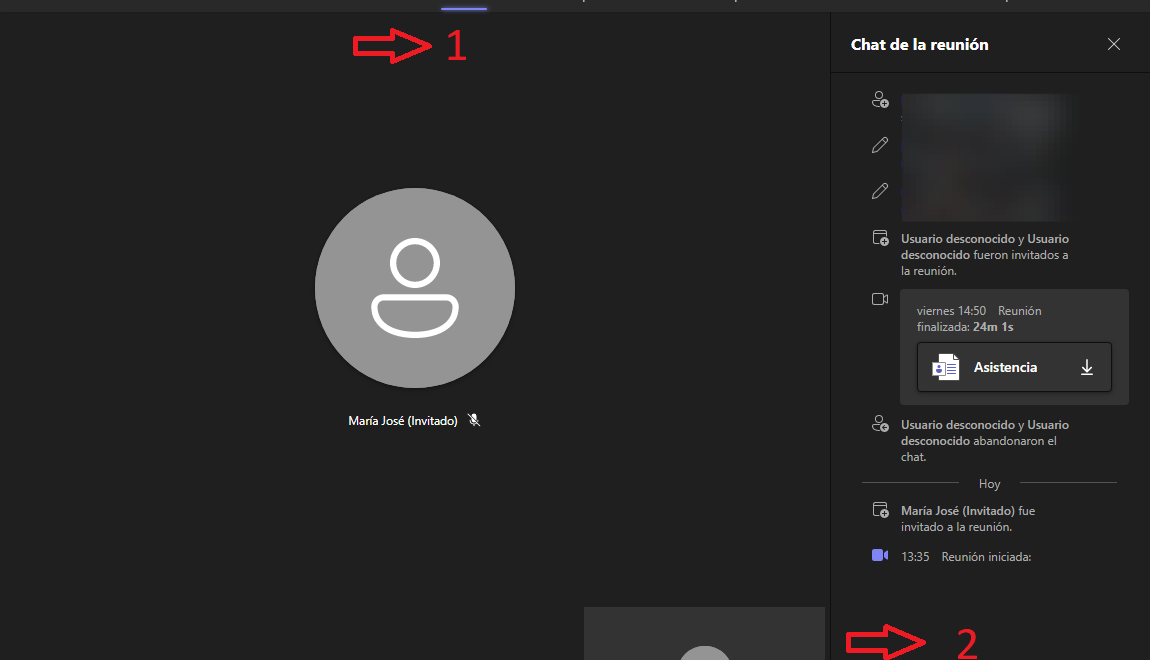This screenshot has height=660, width=1150.
Task: Click calendar icon next to 'fueron invitados' message
Action: click(880, 238)
